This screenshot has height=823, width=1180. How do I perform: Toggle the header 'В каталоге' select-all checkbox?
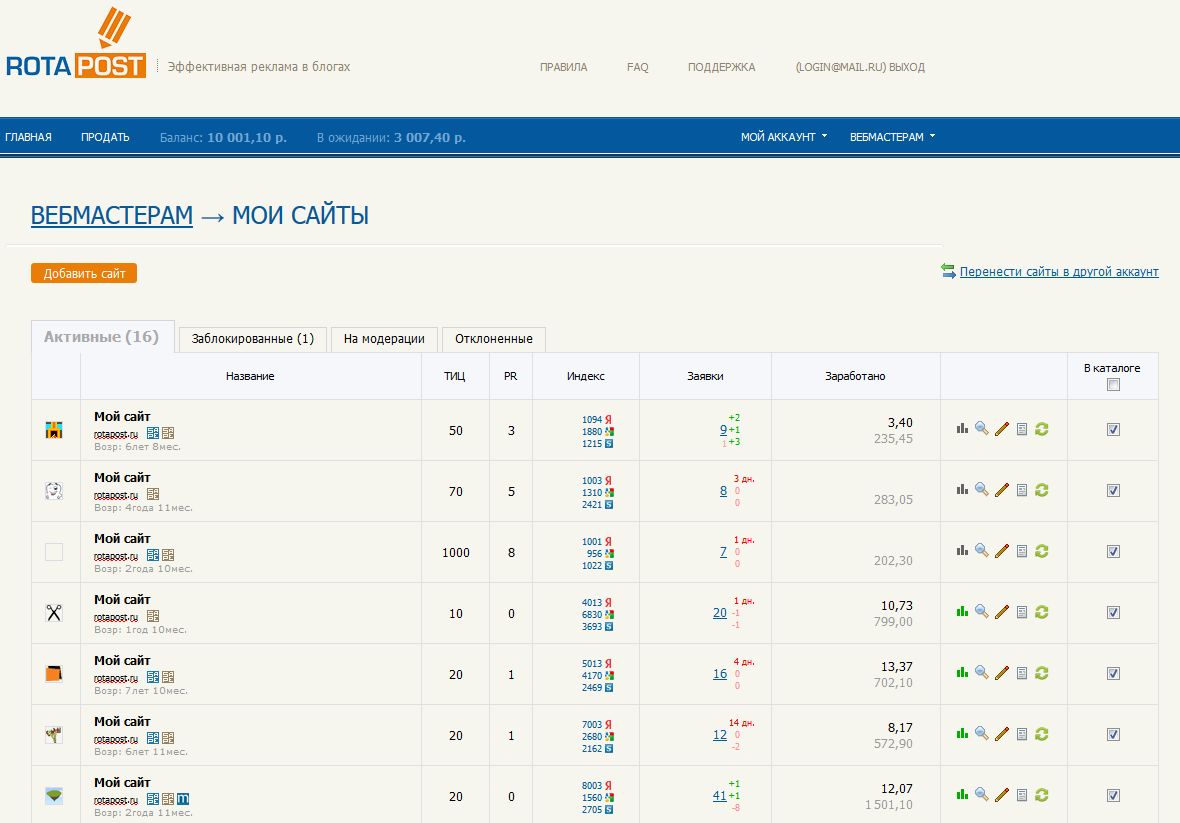pyautogui.click(x=1113, y=385)
